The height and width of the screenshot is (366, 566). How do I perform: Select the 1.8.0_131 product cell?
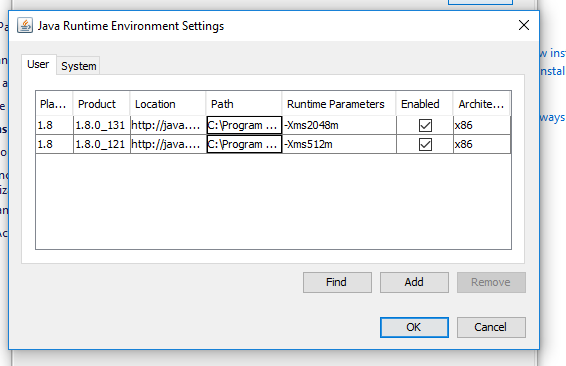[x=102, y=125]
